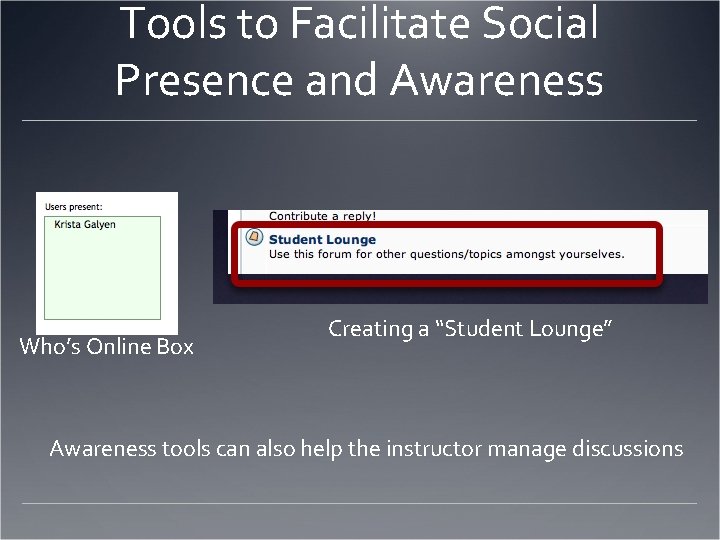Click the 'Awareness tools can also help' sentence

[x=366, y=449]
